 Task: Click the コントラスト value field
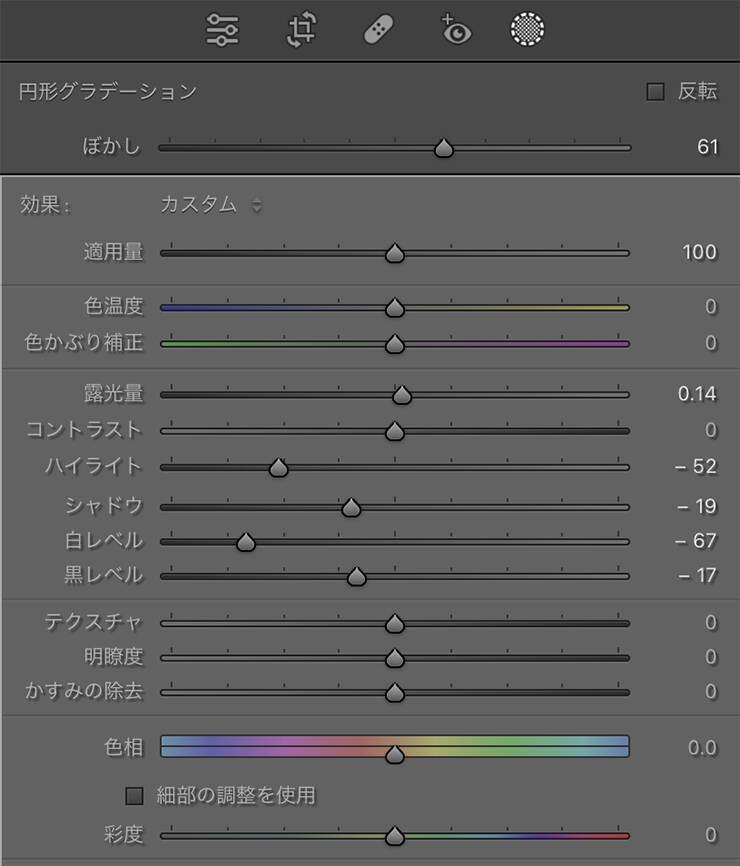[711, 430]
